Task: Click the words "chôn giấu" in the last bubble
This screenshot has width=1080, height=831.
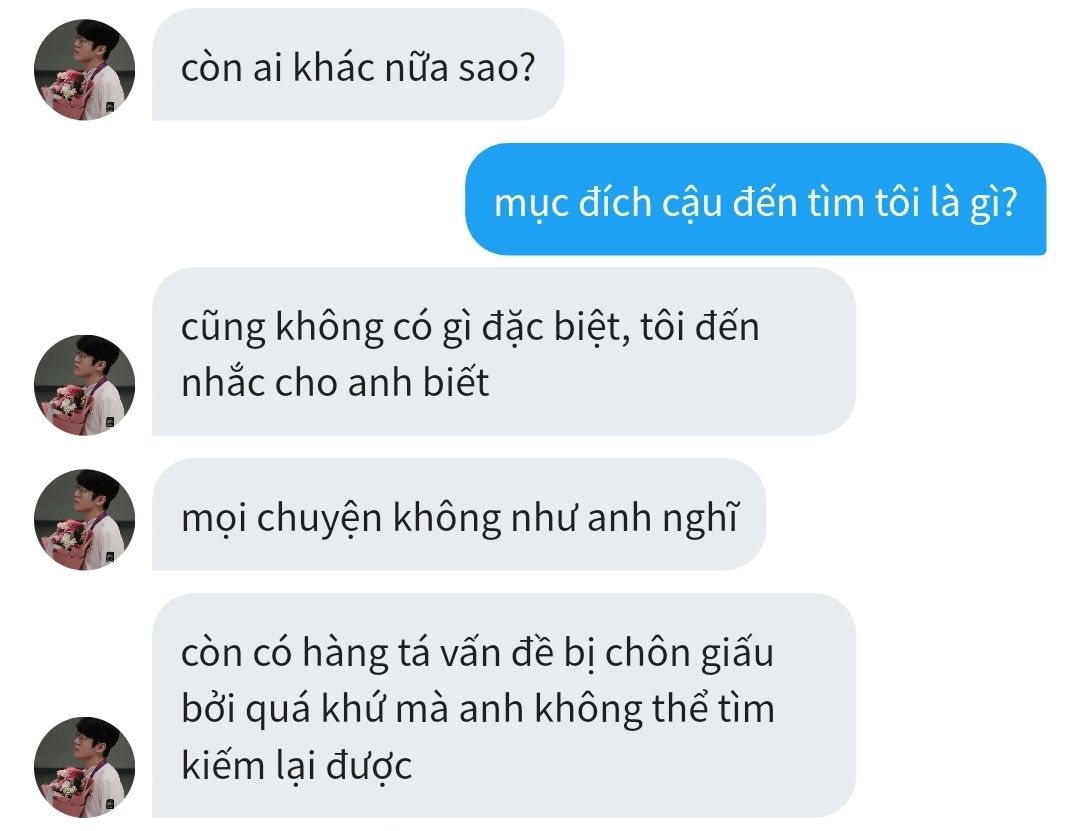Action: 689,653
